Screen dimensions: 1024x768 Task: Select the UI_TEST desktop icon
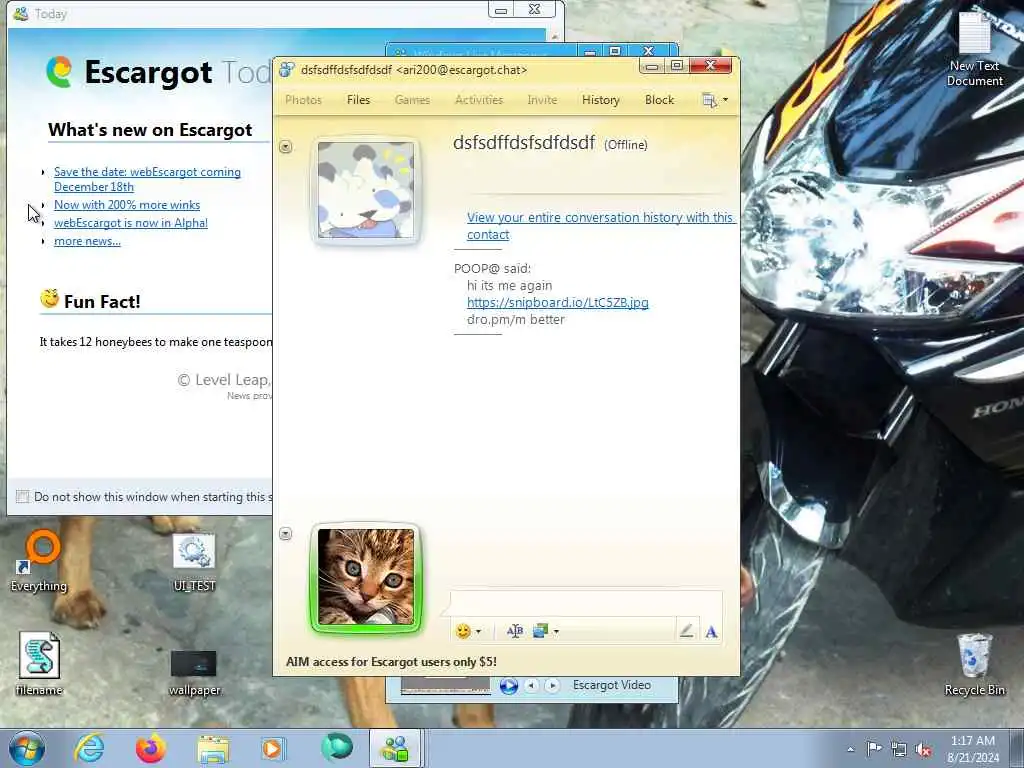point(194,562)
